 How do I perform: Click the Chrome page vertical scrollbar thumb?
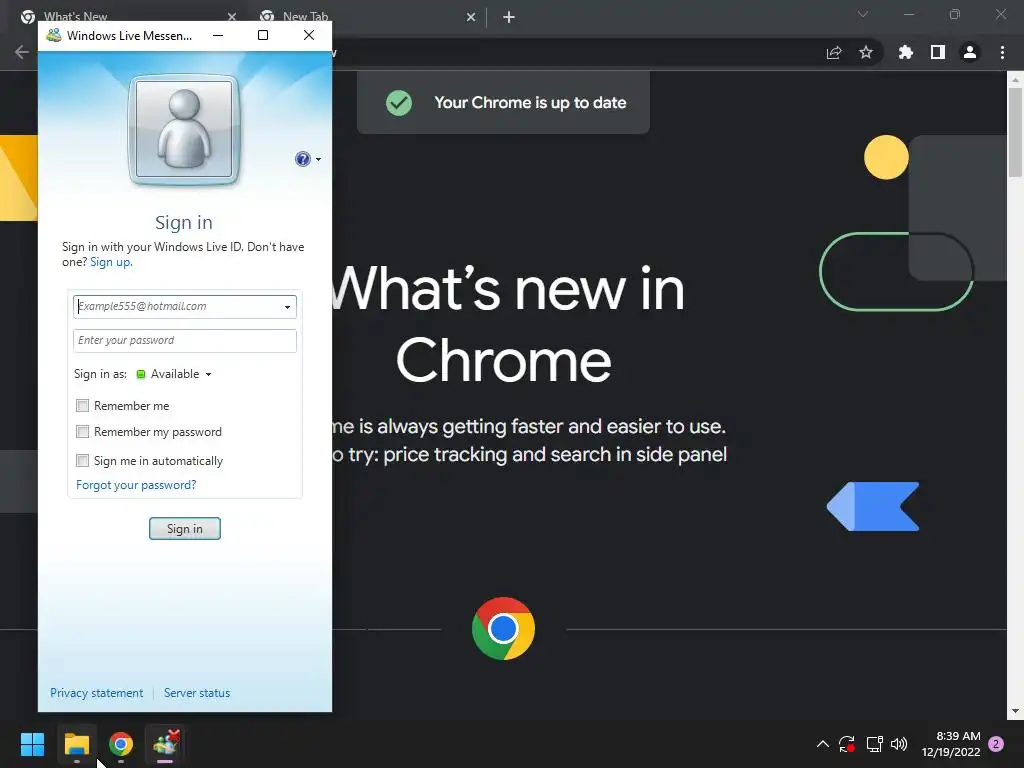click(1015, 131)
